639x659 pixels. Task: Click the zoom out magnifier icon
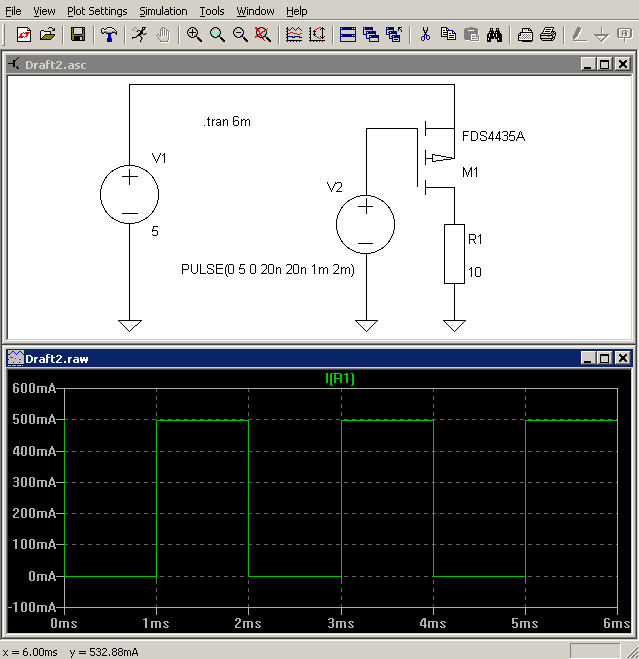[x=240, y=34]
